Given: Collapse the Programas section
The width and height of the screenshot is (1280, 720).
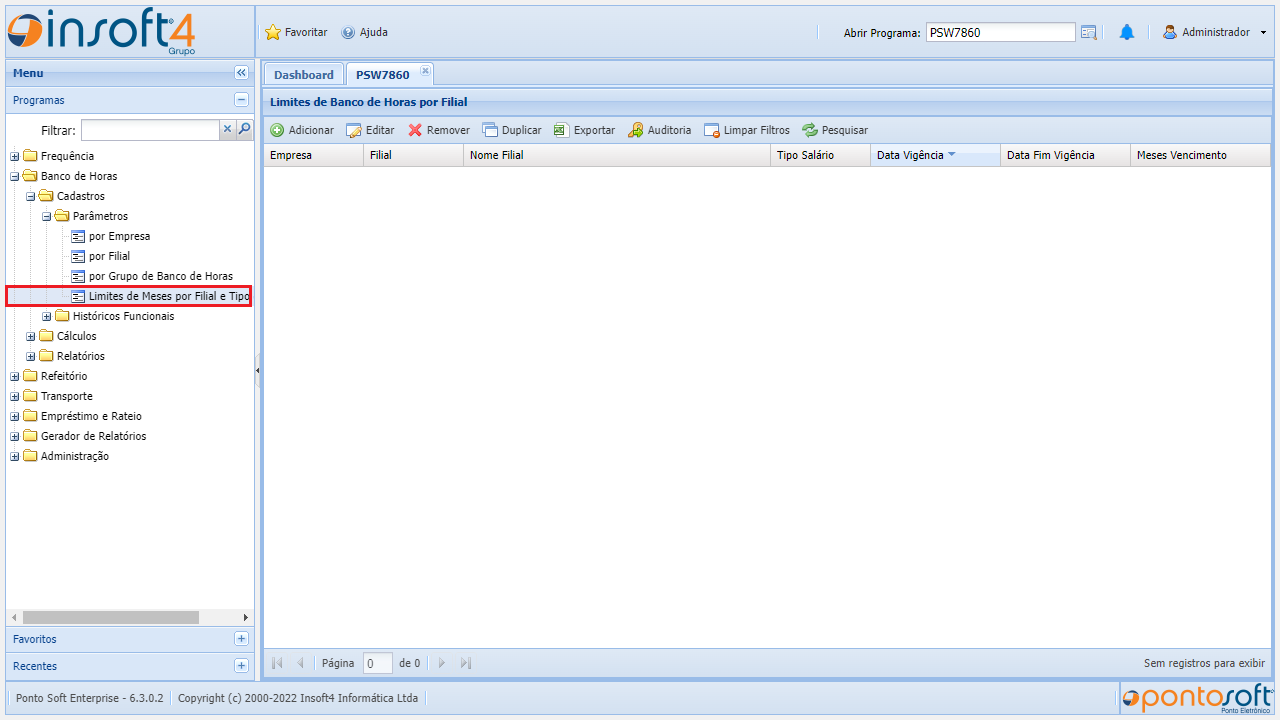Looking at the screenshot, I should coord(241,100).
